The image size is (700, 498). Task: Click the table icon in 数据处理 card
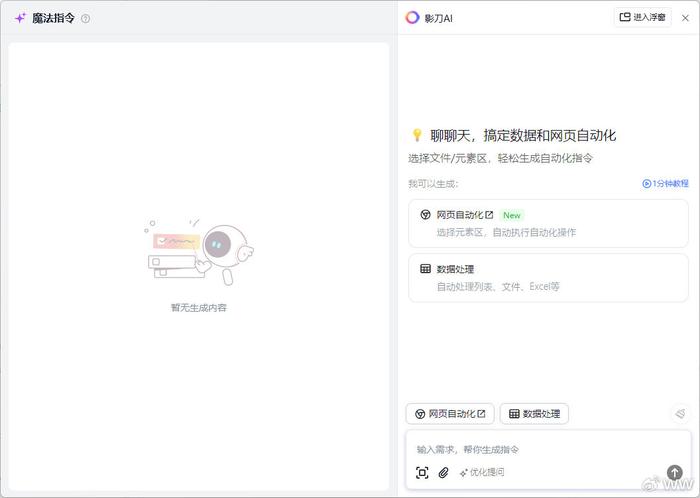[x=425, y=269]
